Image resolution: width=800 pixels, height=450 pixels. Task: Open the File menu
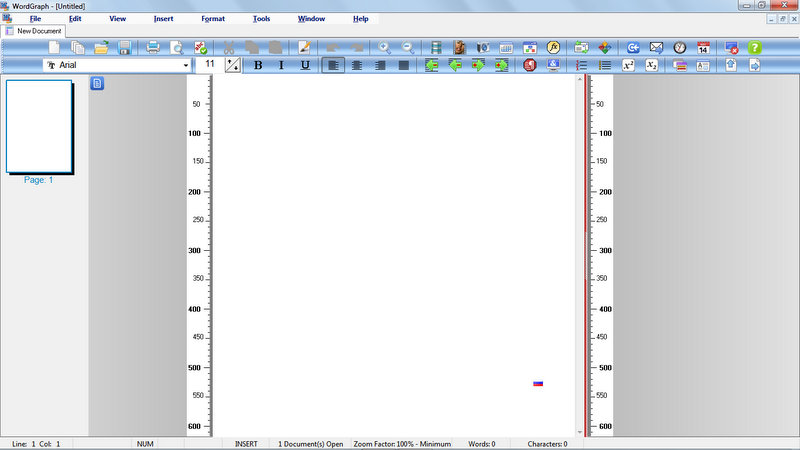click(35, 18)
